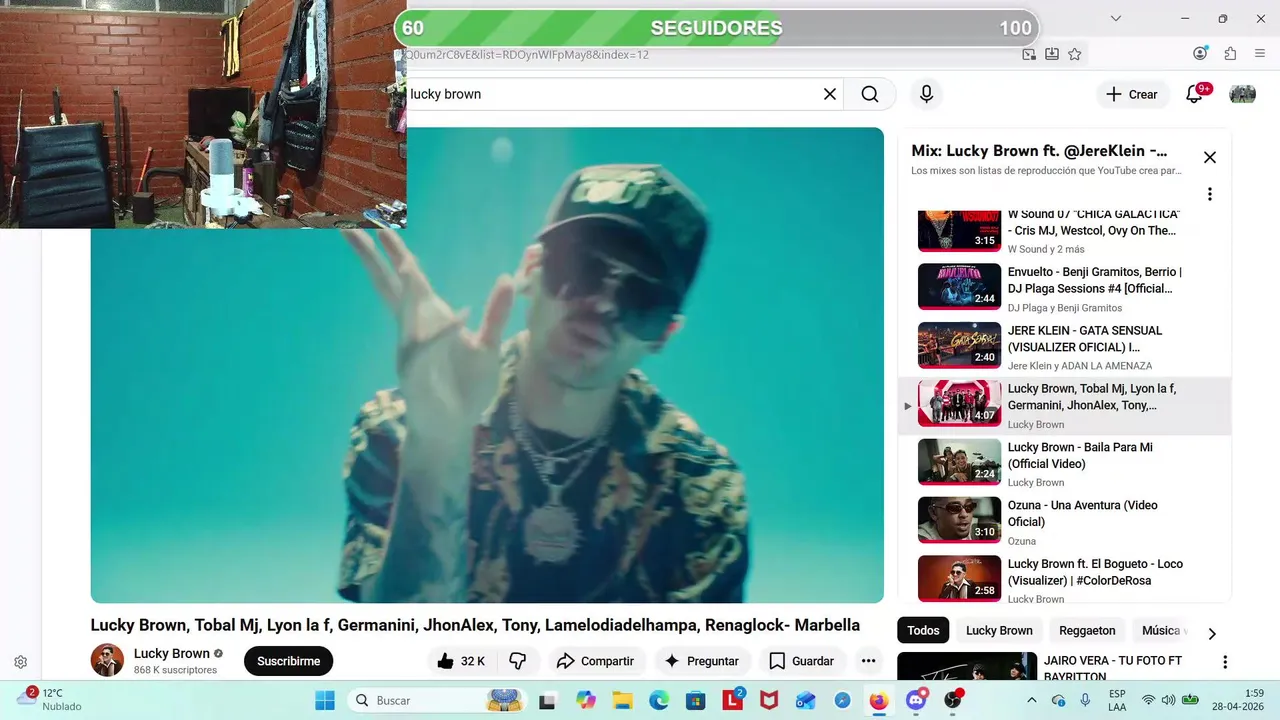Dislike the video with thumbs down
This screenshot has height=720, width=1280.
tap(517, 661)
